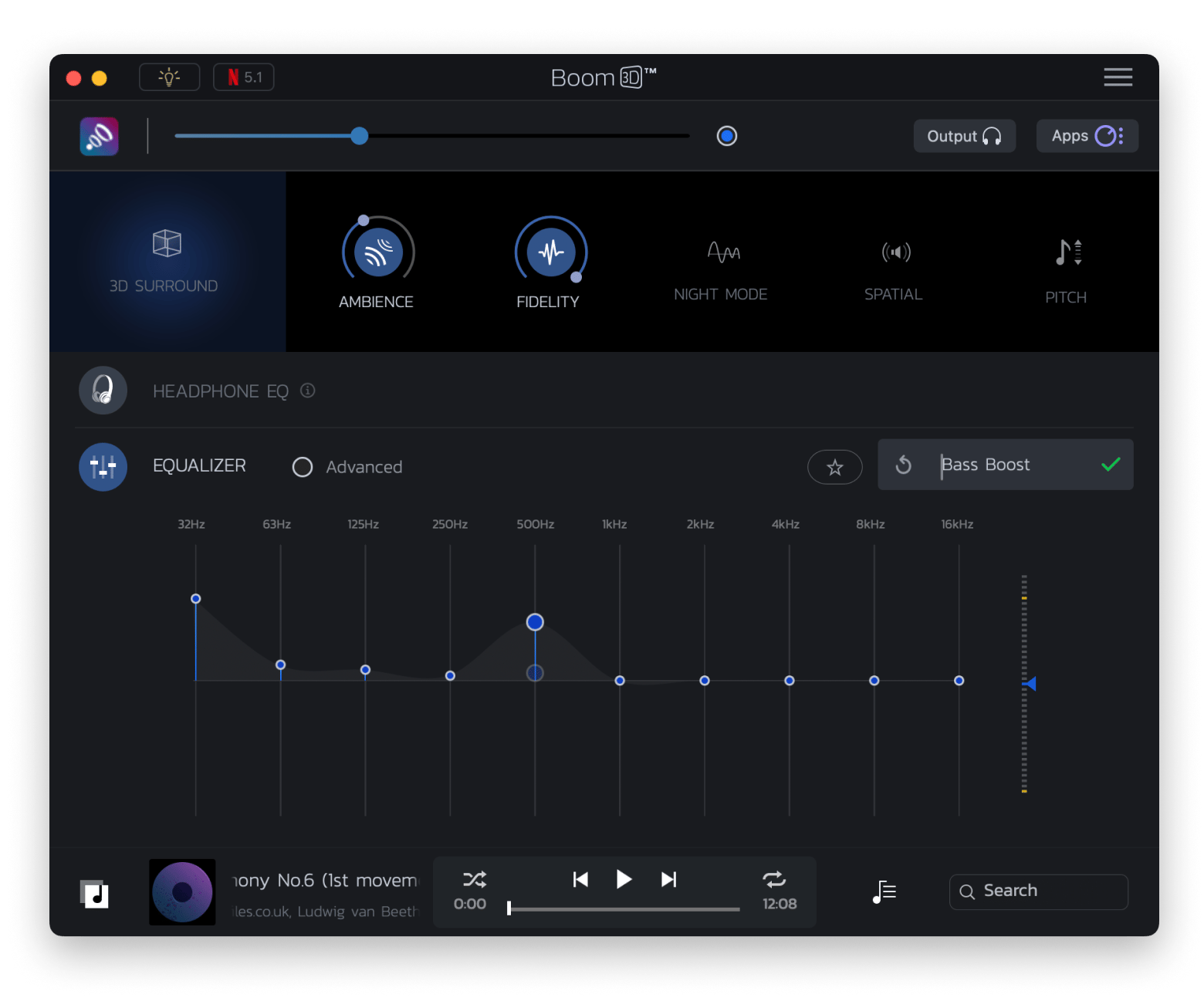Click the Search input field

(x=1038, y=891)
